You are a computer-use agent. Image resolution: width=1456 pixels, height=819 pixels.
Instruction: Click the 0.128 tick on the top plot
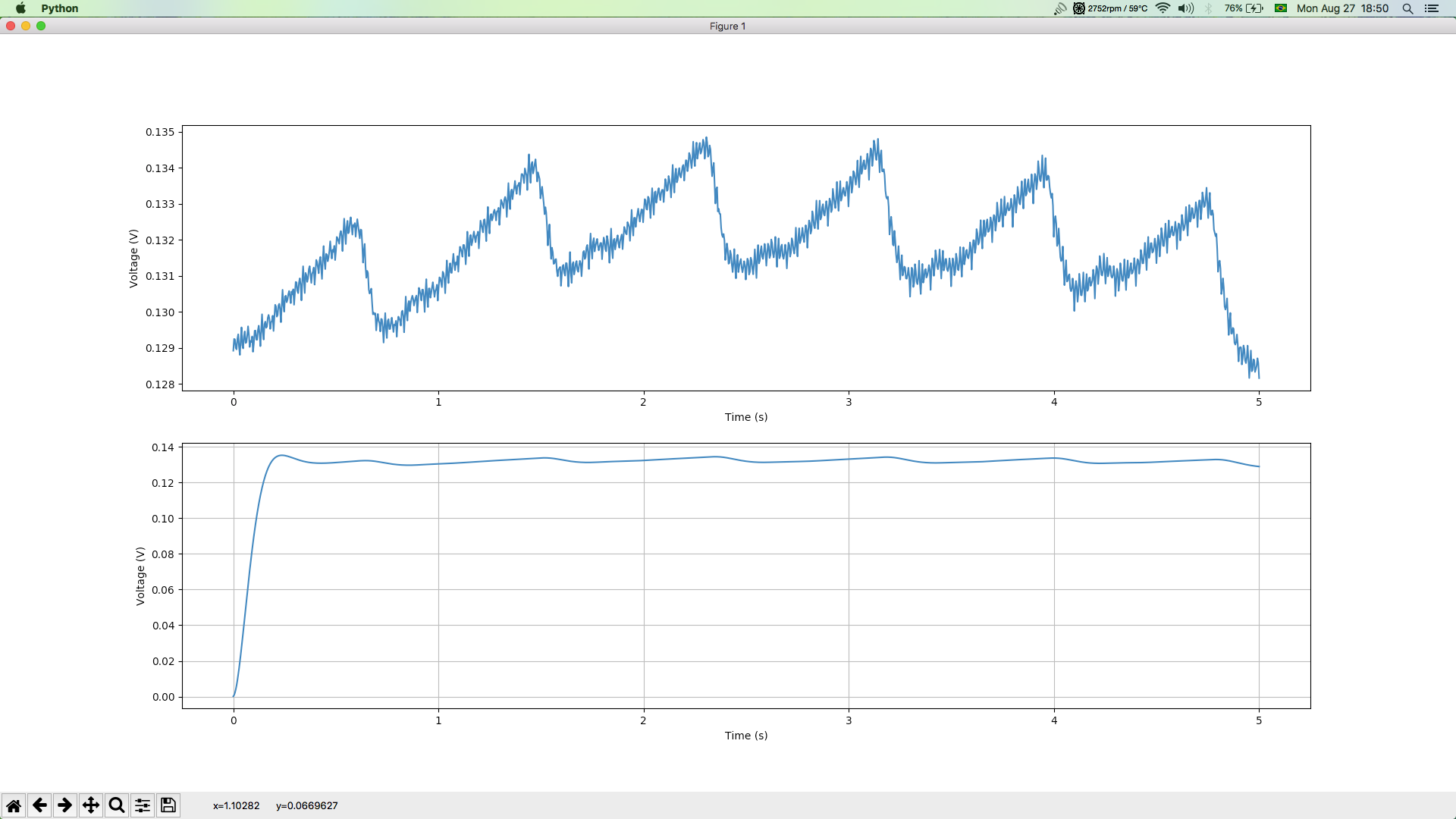[160, 384]
